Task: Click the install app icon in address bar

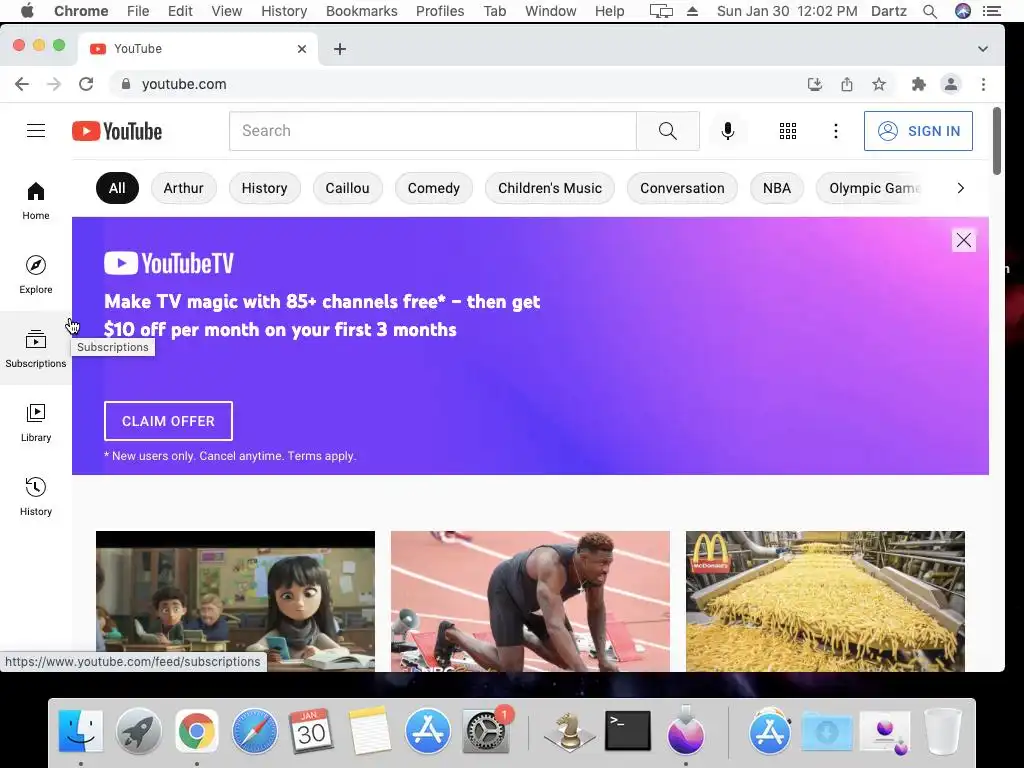Action: pos(814,84)
